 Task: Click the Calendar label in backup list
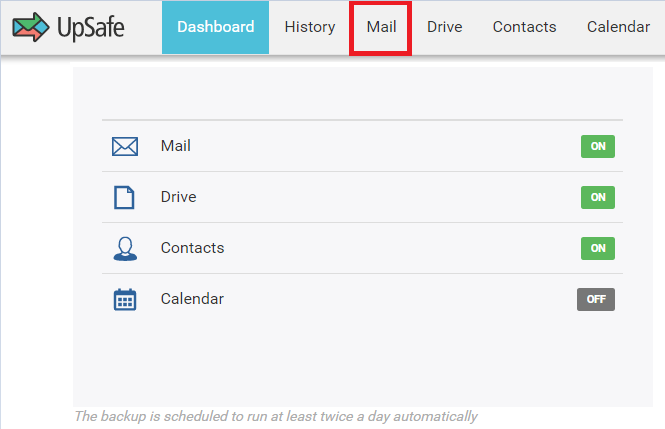point(192,299)
